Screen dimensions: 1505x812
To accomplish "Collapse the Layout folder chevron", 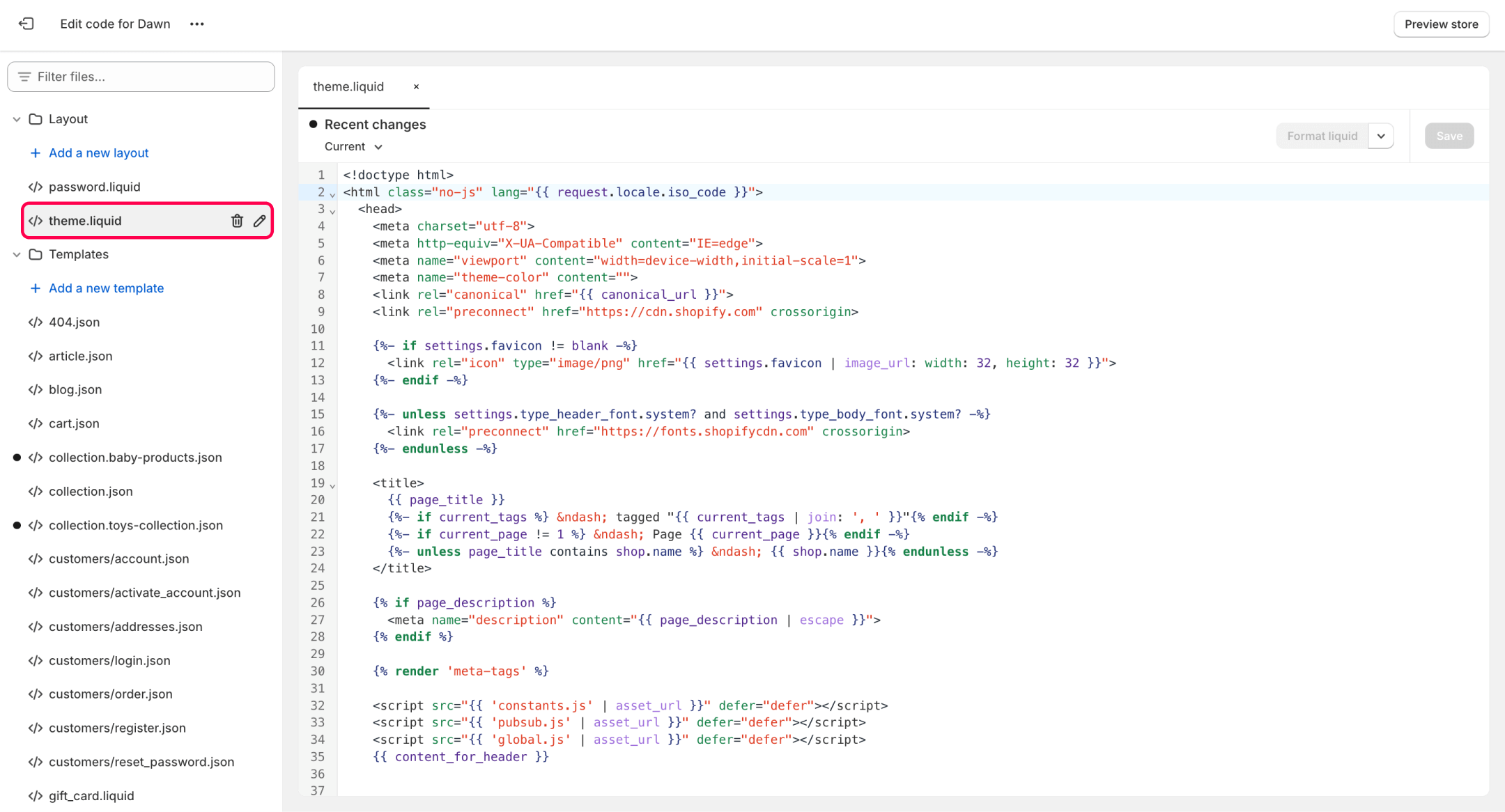I will pyautogui.click(x=17, y=119).
